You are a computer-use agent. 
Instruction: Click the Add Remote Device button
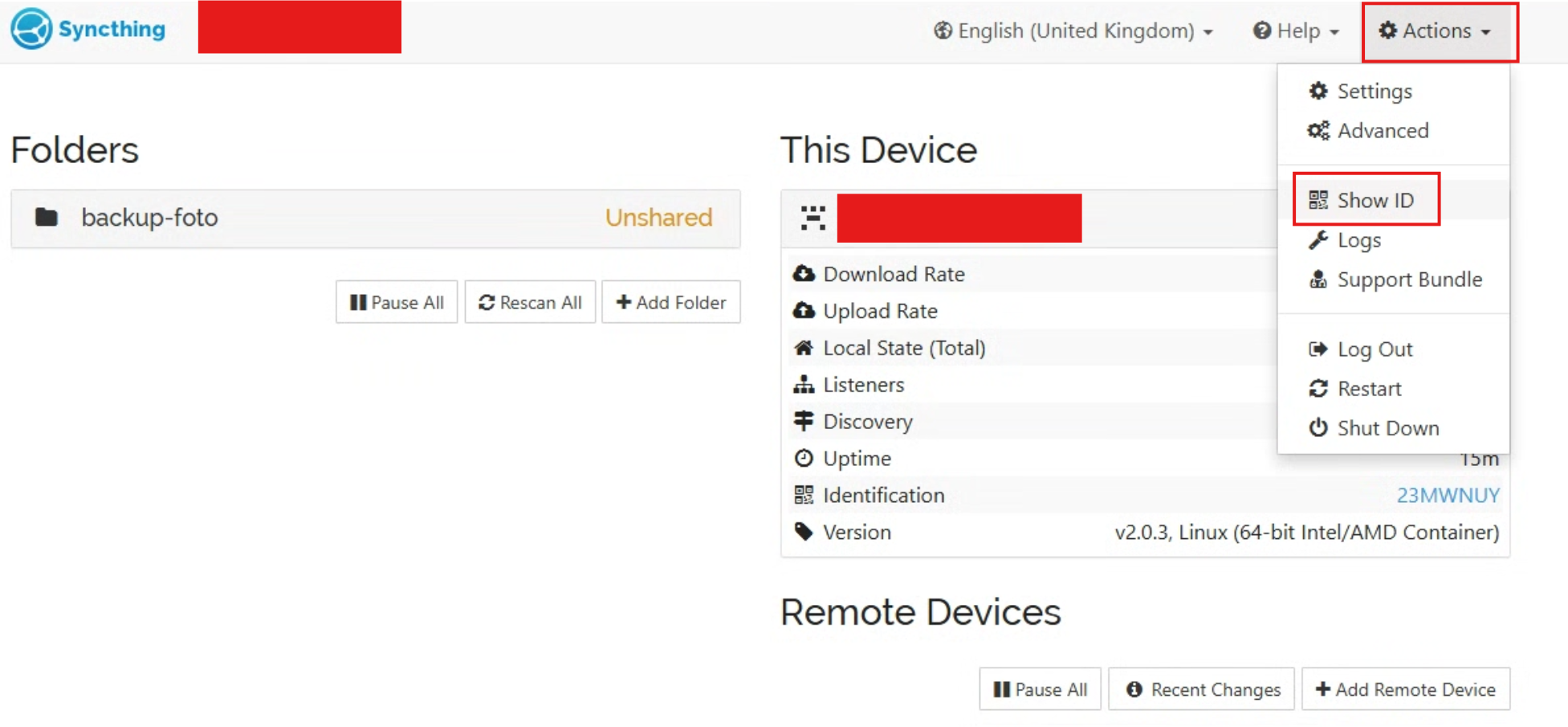[x=1406, y=689]
